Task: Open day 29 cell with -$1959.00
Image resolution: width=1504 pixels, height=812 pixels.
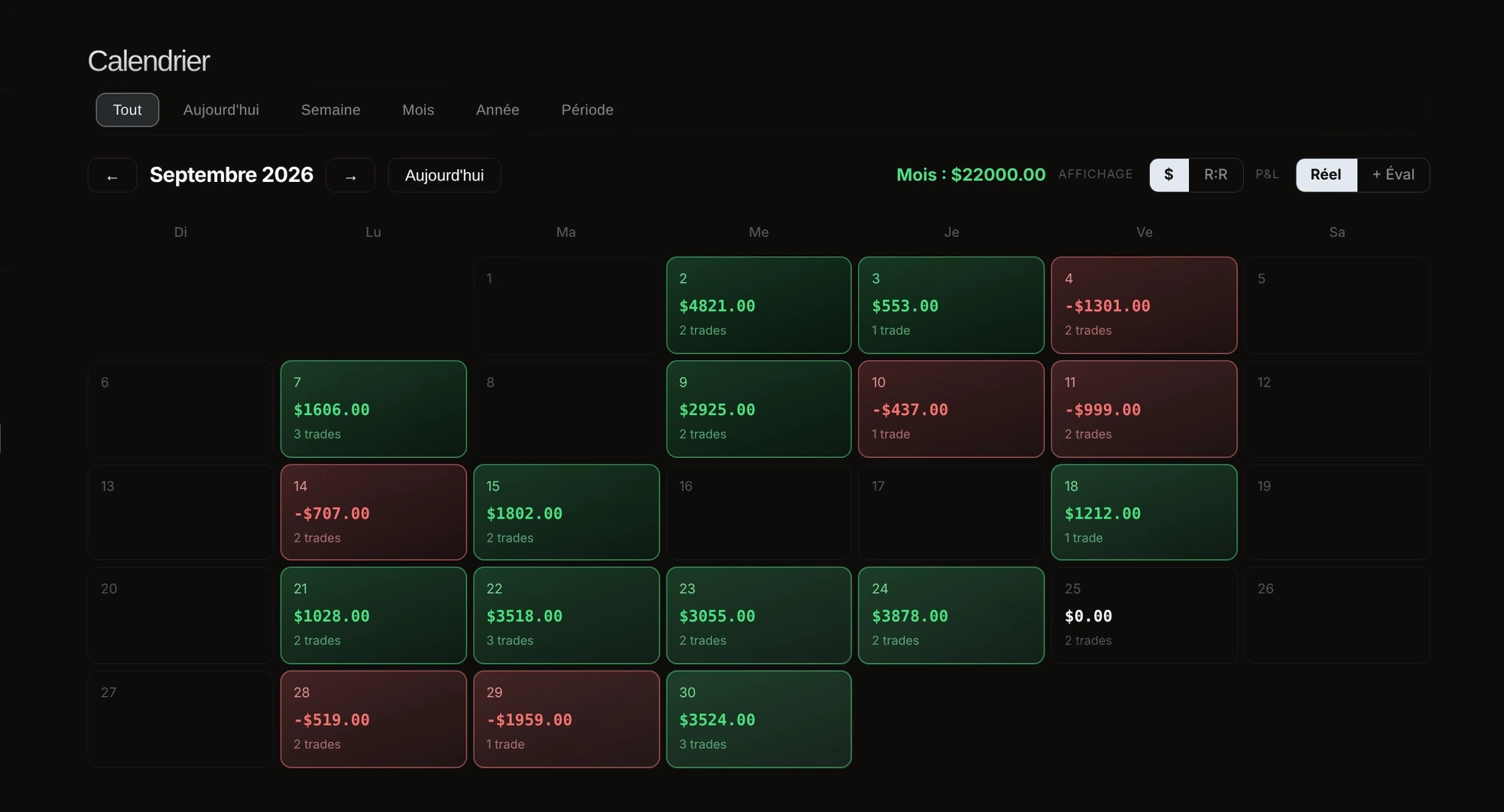Action: click(566, 719)
